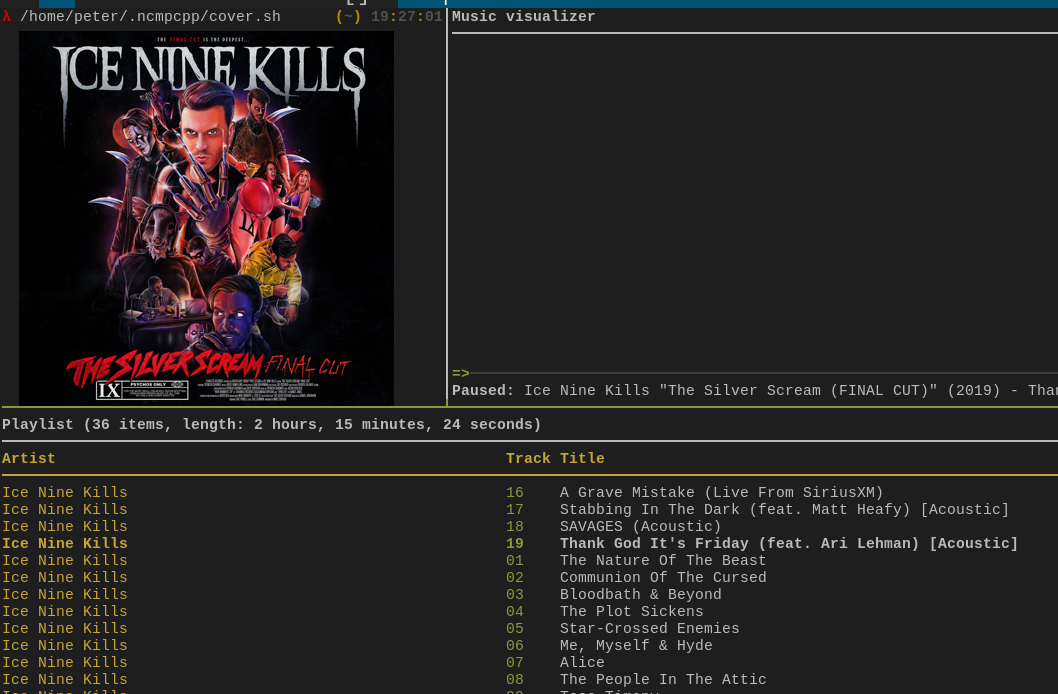This screenshot has height=694, width=1058.
Task: Click the Paused status label
Action: click(483, 391)
